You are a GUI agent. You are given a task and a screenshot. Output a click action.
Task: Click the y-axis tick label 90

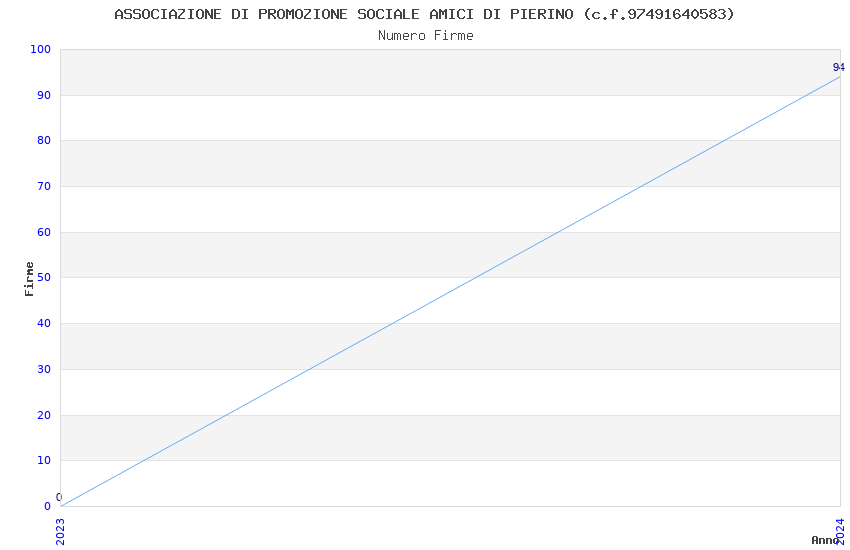(x=43, y=96)
